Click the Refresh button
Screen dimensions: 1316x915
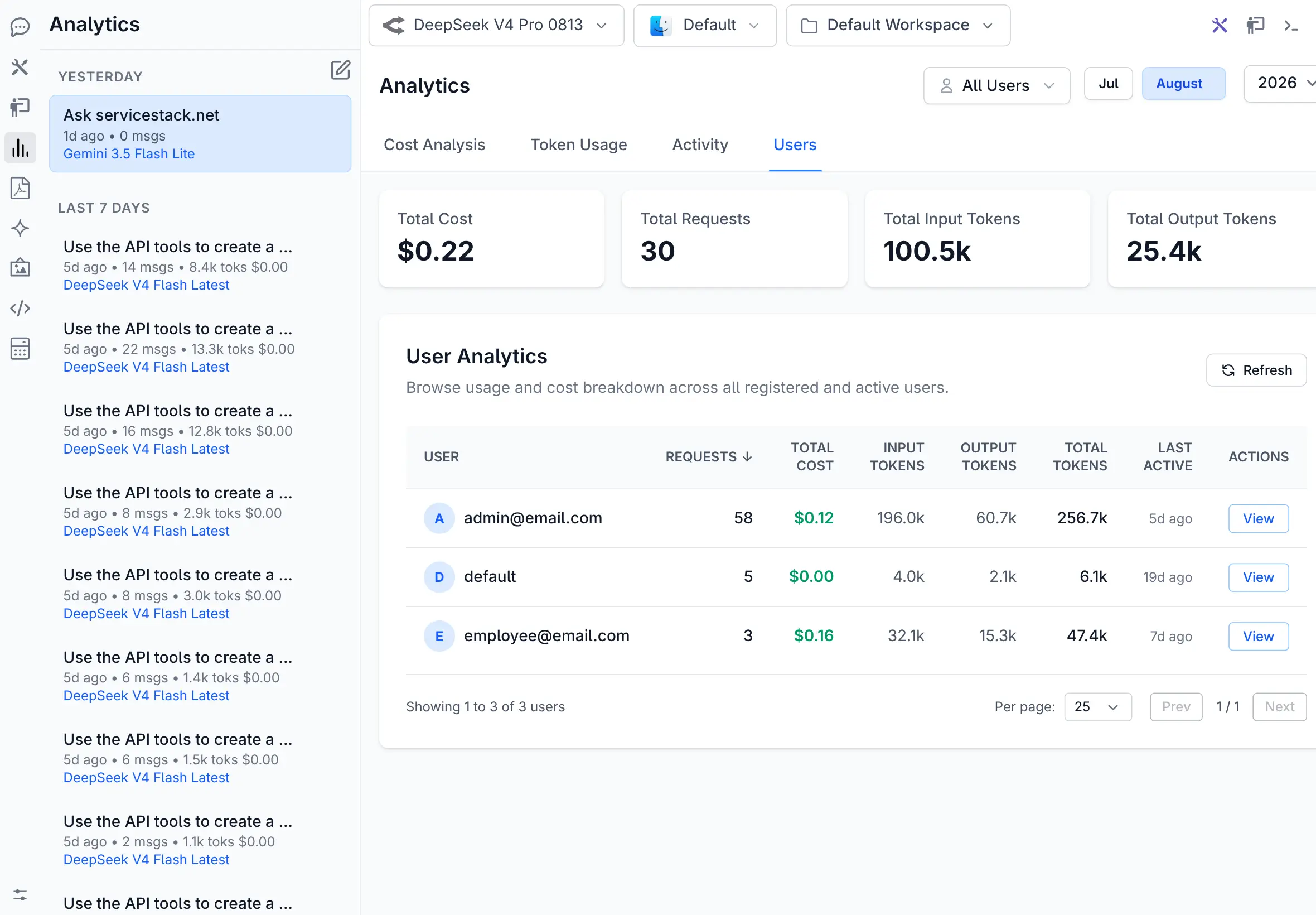pyautogui.click(x=1256, y=370)
